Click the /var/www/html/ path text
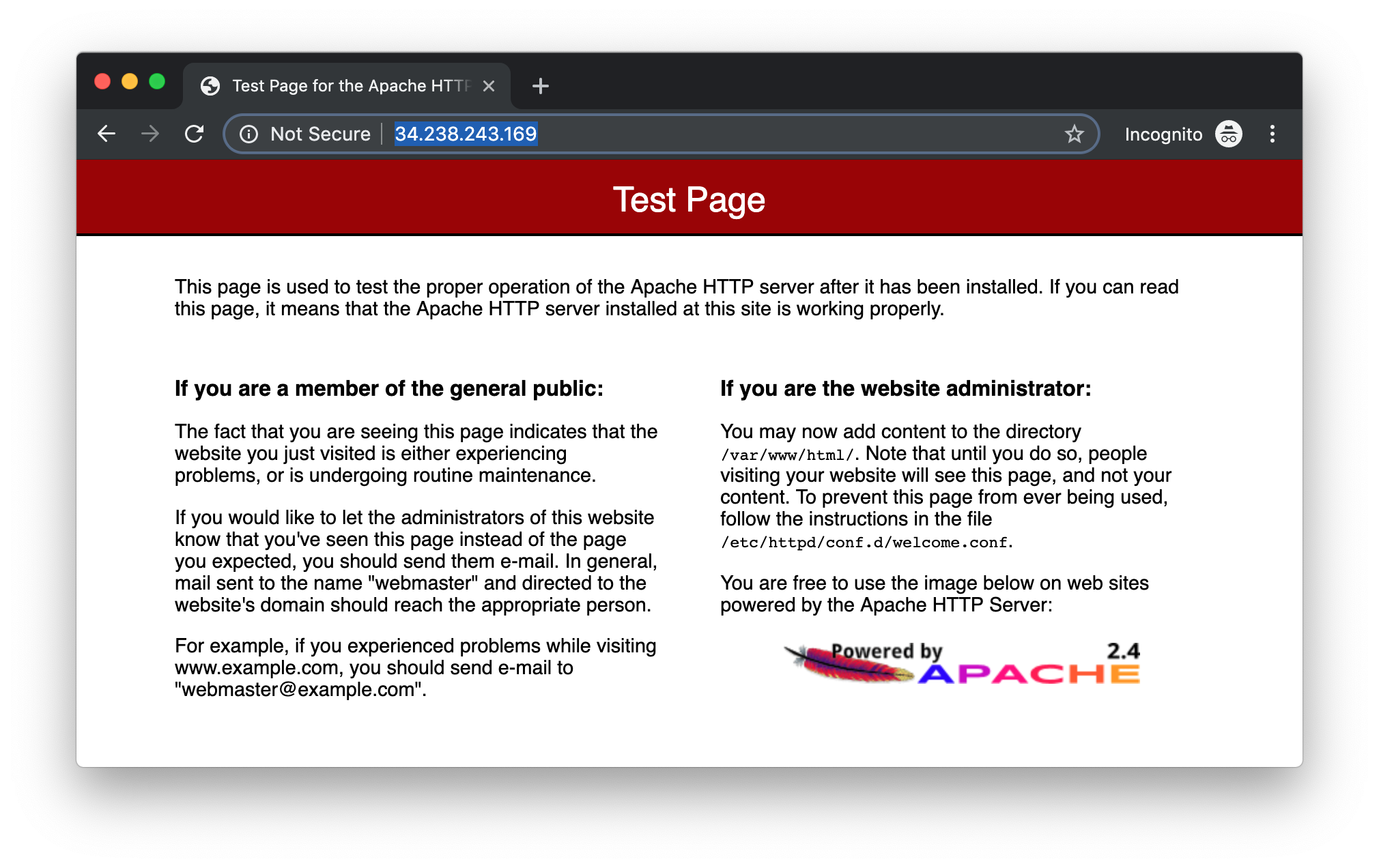The height and width of the screenshot is (868, 1379). pyautogui.click(x=788, y=455)
